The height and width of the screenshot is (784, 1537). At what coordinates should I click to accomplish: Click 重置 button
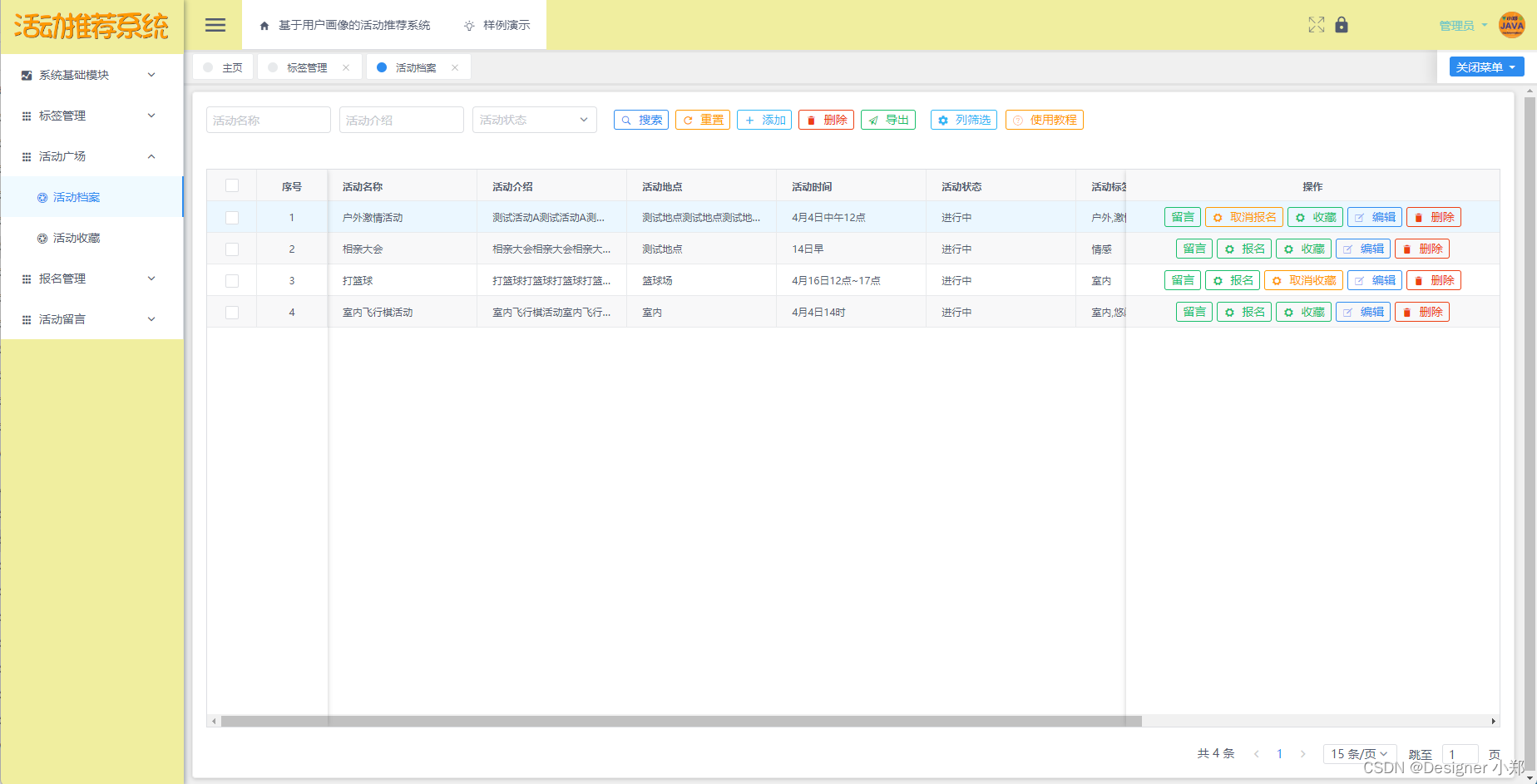tap(703, 120)
